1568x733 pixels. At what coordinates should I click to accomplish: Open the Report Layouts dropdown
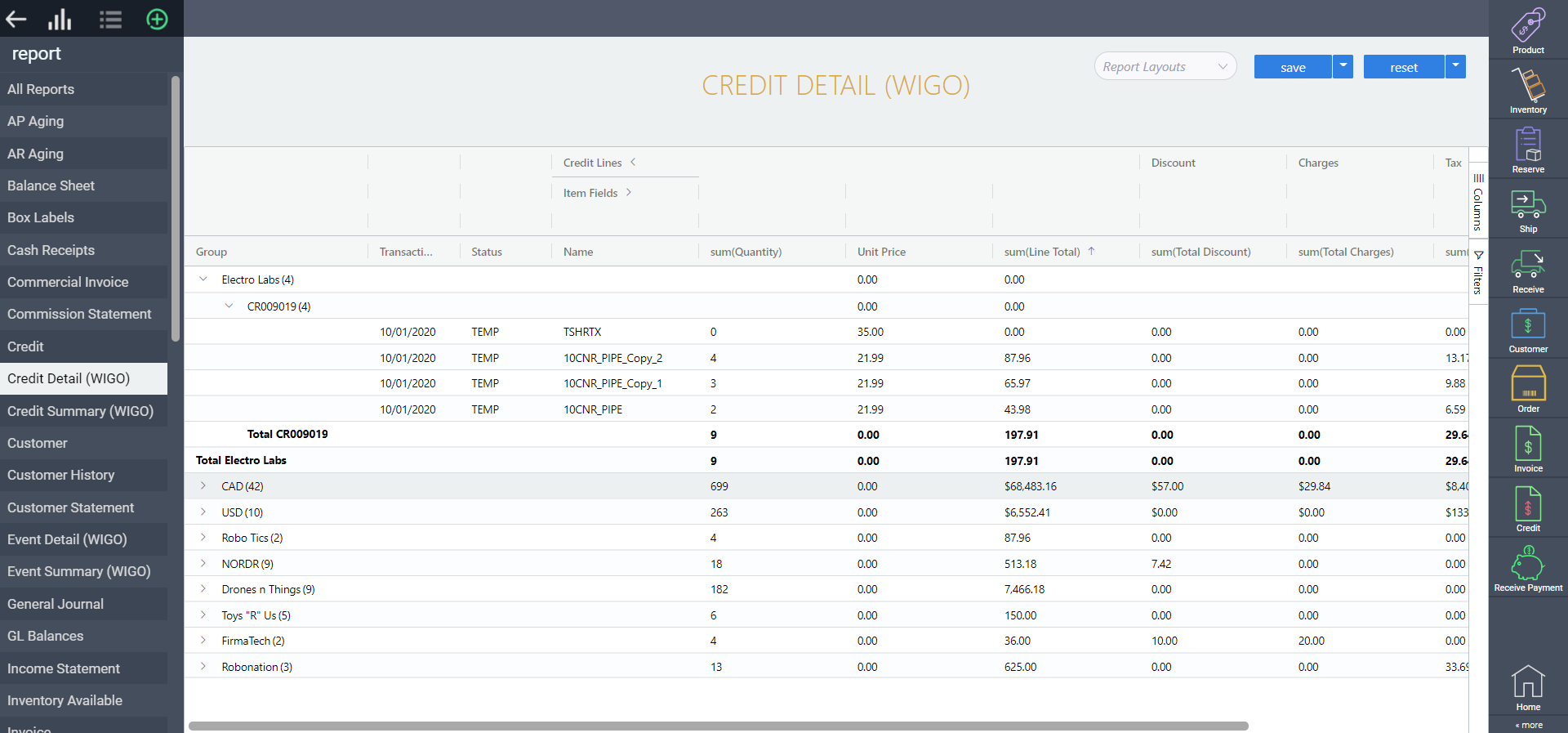(1165, 67)
